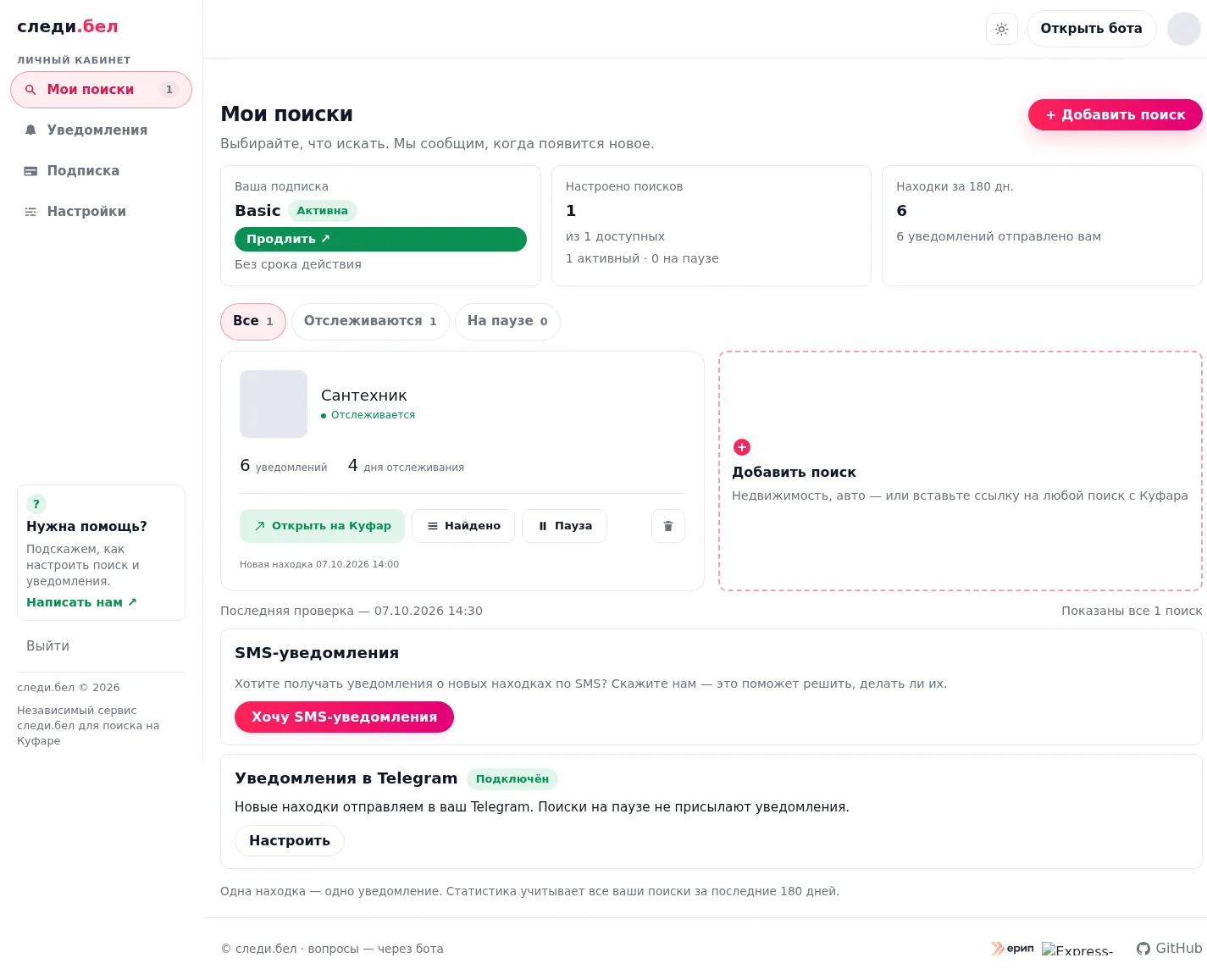Toggle the light/dark theme sun icon
The image size is (1207, 980).
[x=1002, y=29]
